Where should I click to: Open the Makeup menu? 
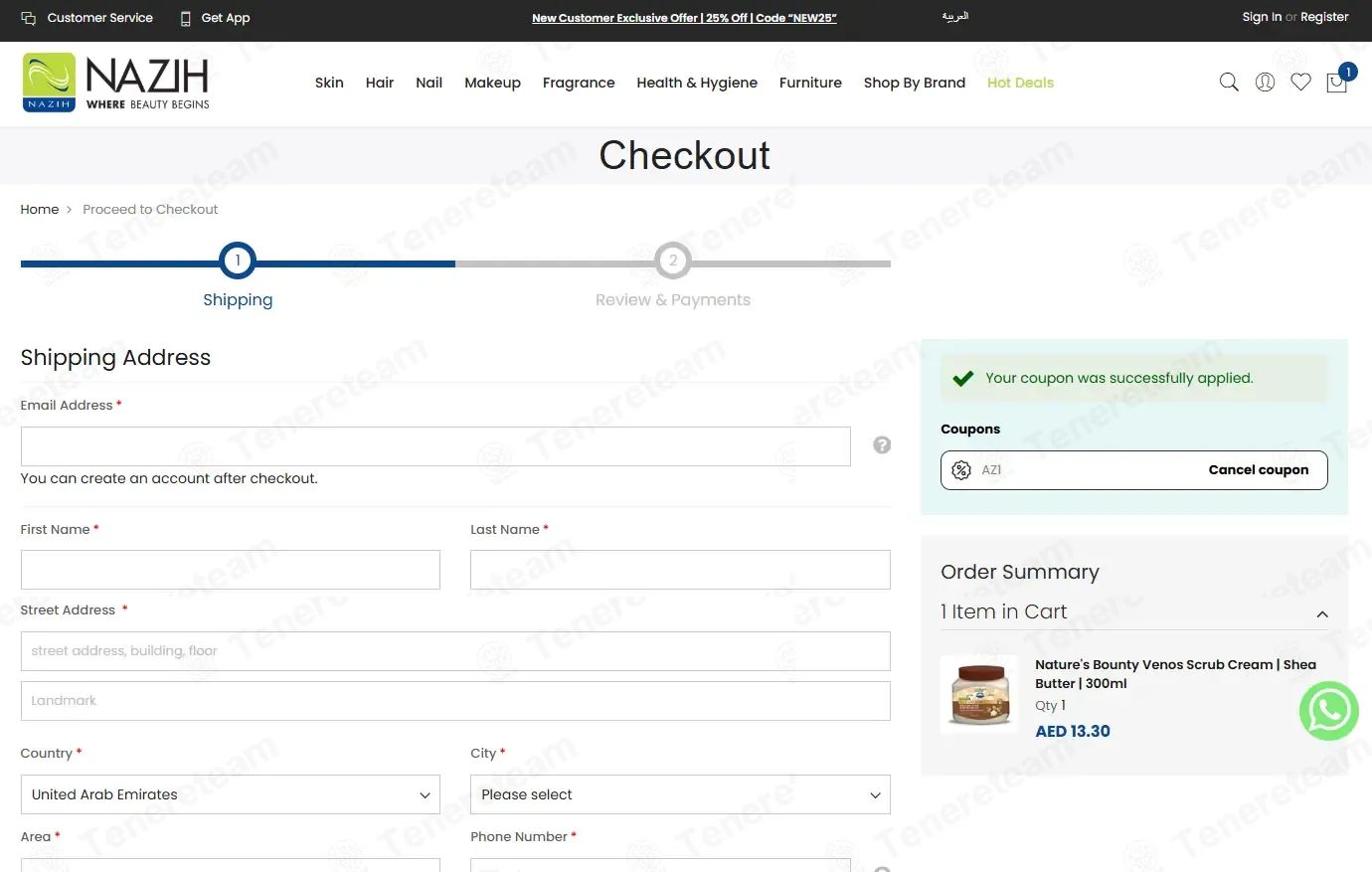493,83
